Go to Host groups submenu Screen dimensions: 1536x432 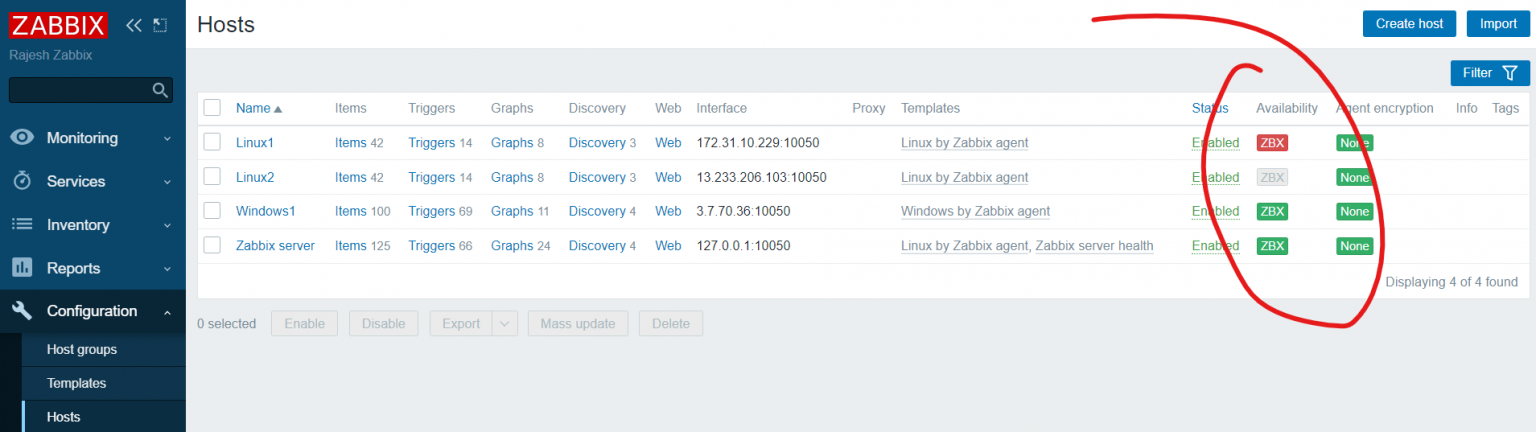coord(82,349)
